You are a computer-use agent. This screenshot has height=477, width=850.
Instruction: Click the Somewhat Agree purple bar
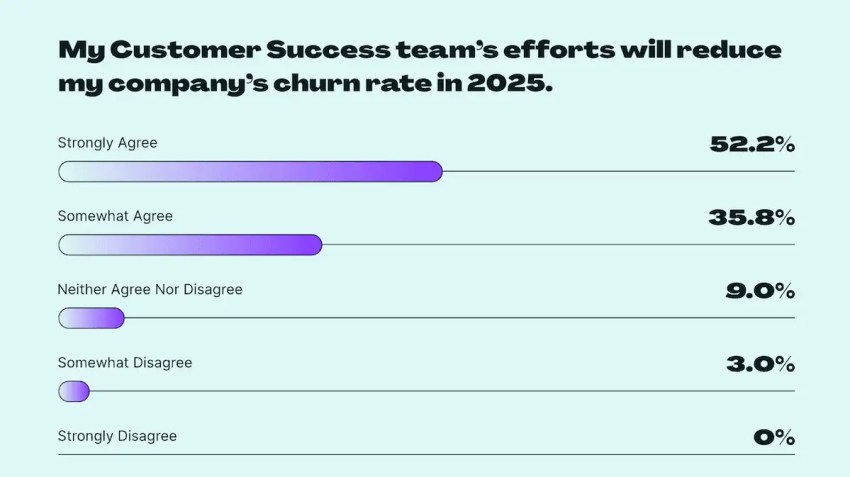tap(190, 244)
